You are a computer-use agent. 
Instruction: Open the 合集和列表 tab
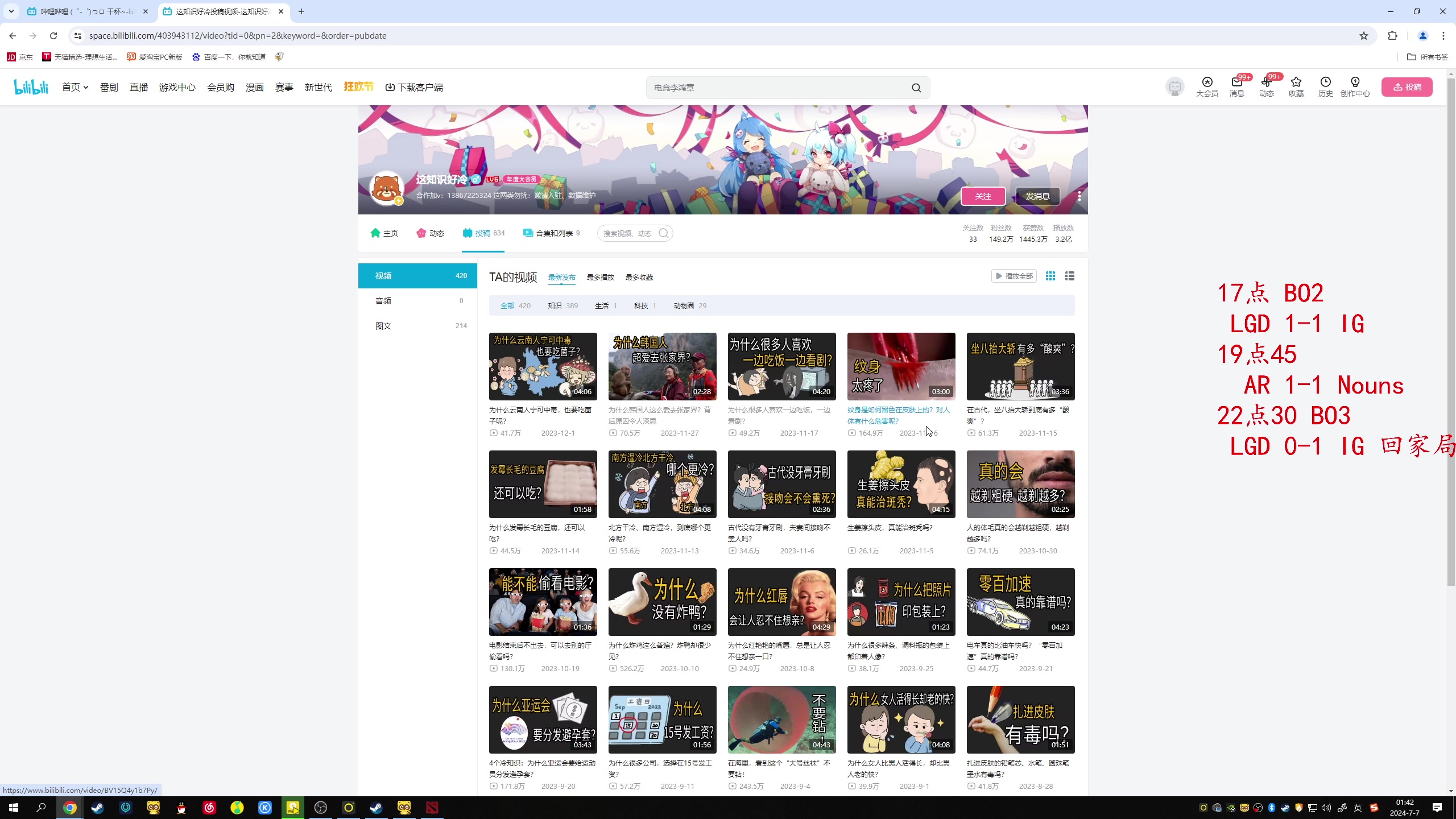pos(551,233)
